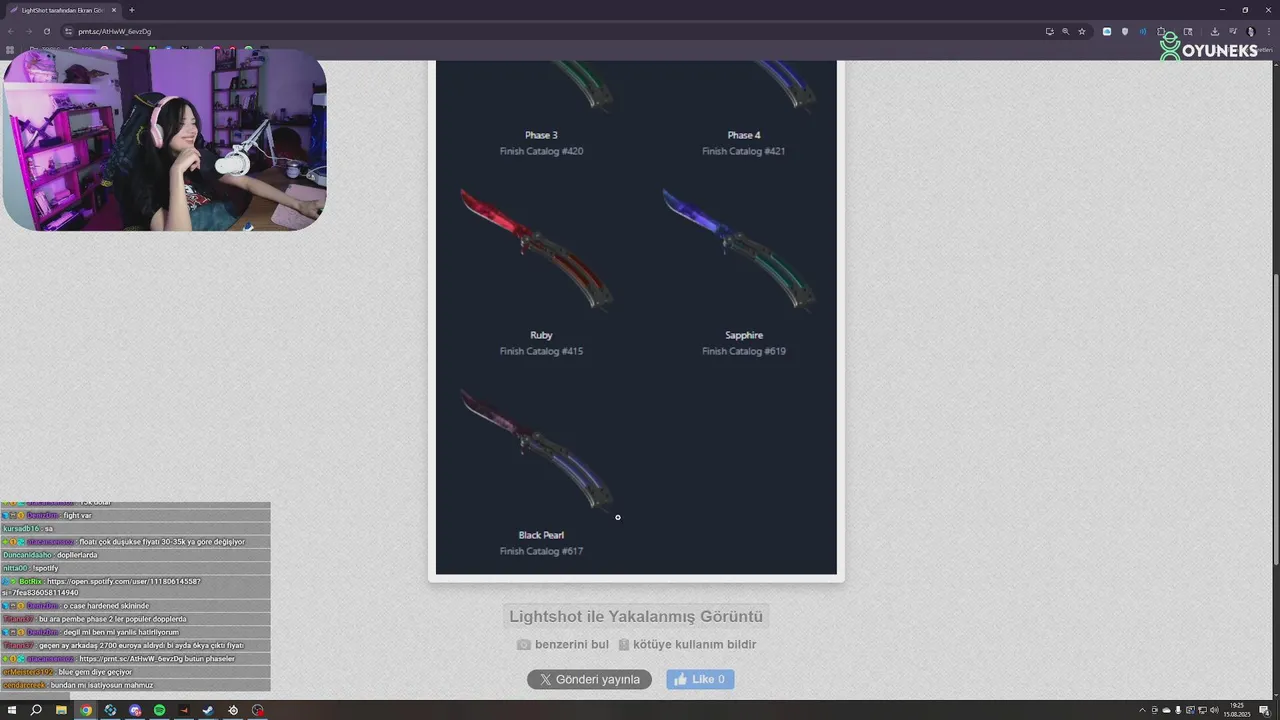Open media controls icon in toolbar

1232,31
